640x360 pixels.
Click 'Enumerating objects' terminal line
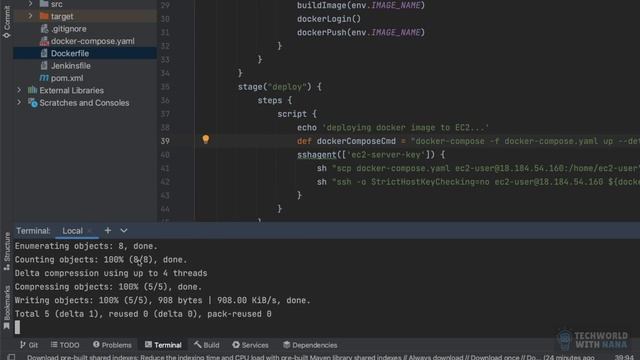tap(86, 246)
